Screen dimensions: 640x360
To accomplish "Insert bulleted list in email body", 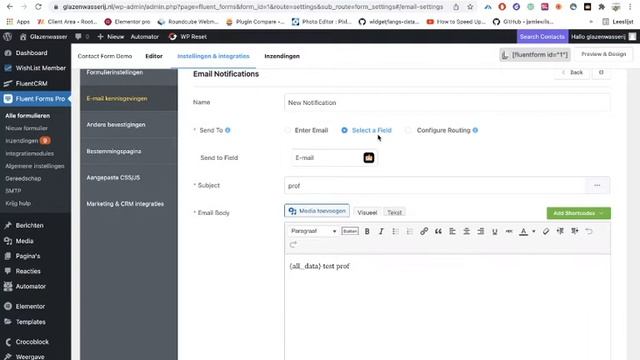I will [x=396, y=231].
